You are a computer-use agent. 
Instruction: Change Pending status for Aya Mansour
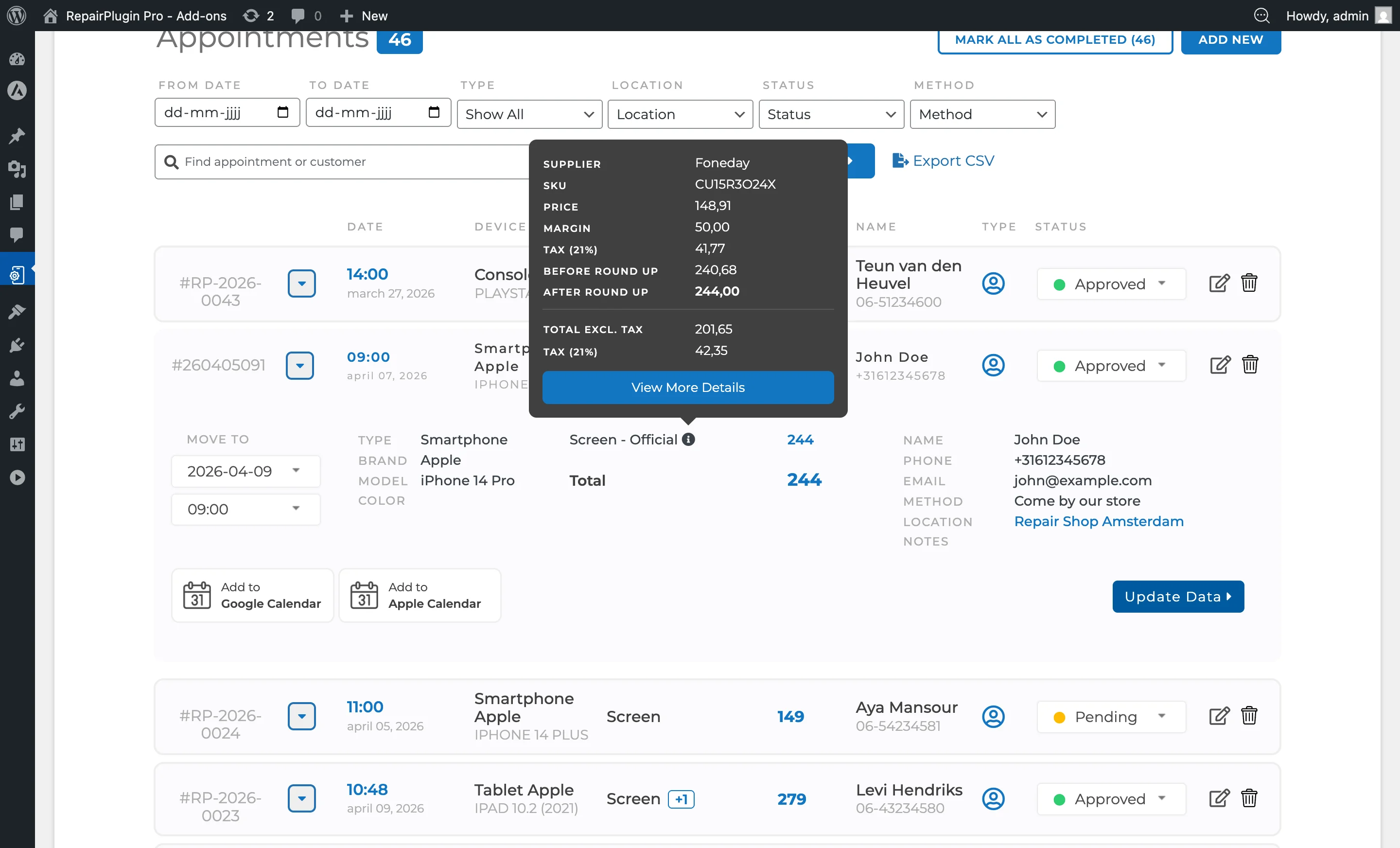click(x=1111, y=717)
